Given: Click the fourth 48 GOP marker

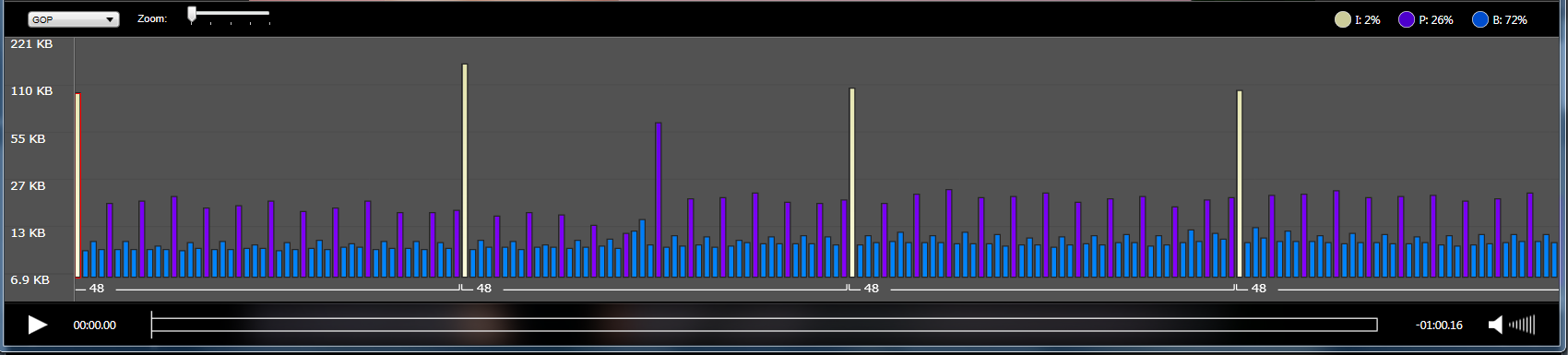Looking at the screenshot, I should (1259, 289).
